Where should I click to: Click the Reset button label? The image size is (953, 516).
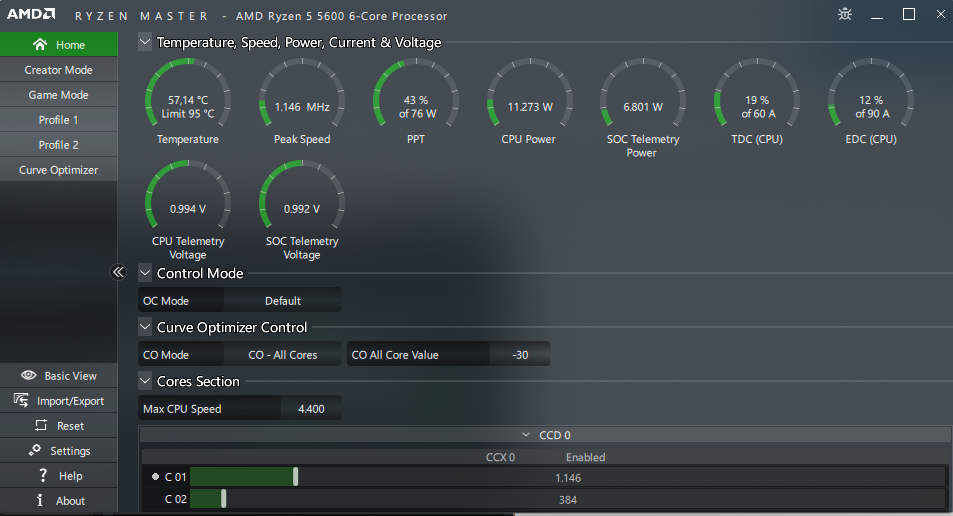tap(71, 426)
